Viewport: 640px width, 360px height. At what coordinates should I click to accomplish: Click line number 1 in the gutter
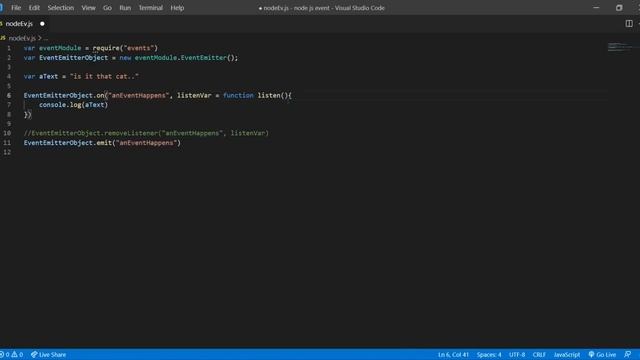pyautogui.click(x=9, y=48)
